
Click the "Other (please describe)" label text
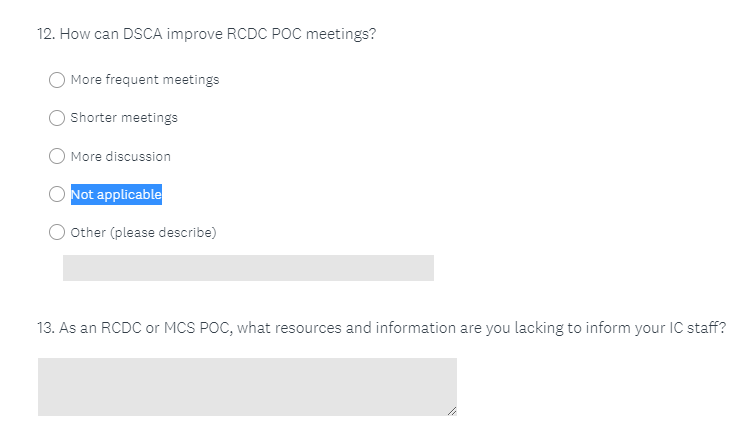click(143, 233)
